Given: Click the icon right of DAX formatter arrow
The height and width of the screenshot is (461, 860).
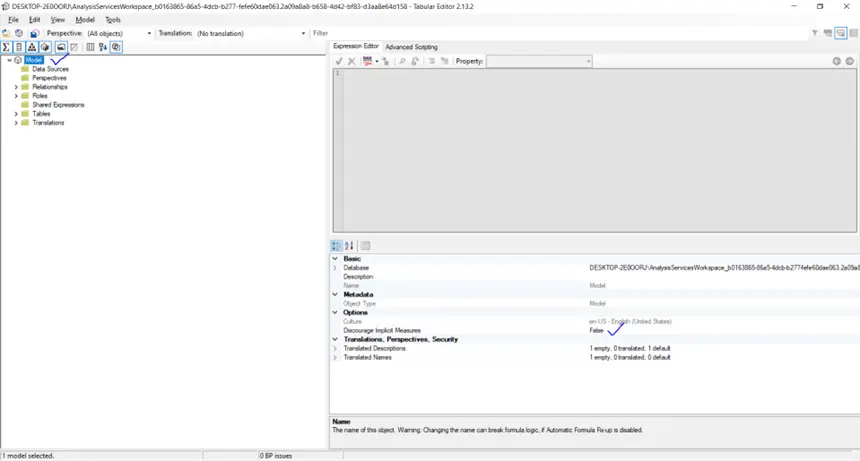Looking at the screenshot, I should coord(386,61).
